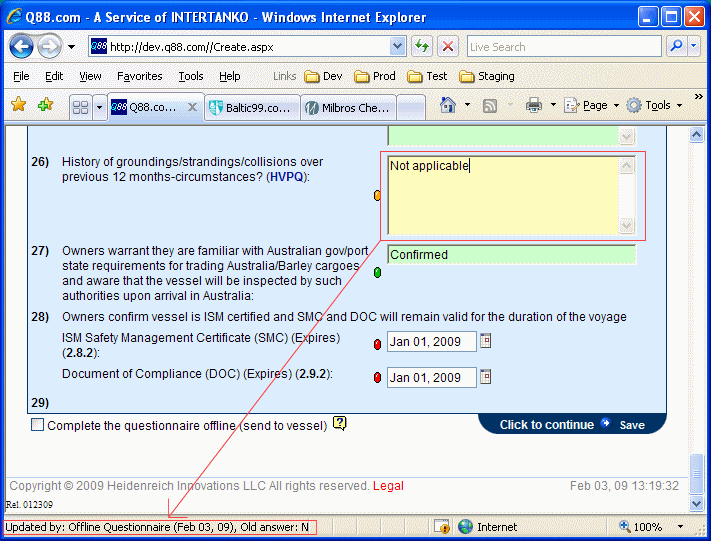The width and height of the screenshot is (711, 541).
Task: Expand the address bar URL dropdown
Action: click(x=398, y=47)
